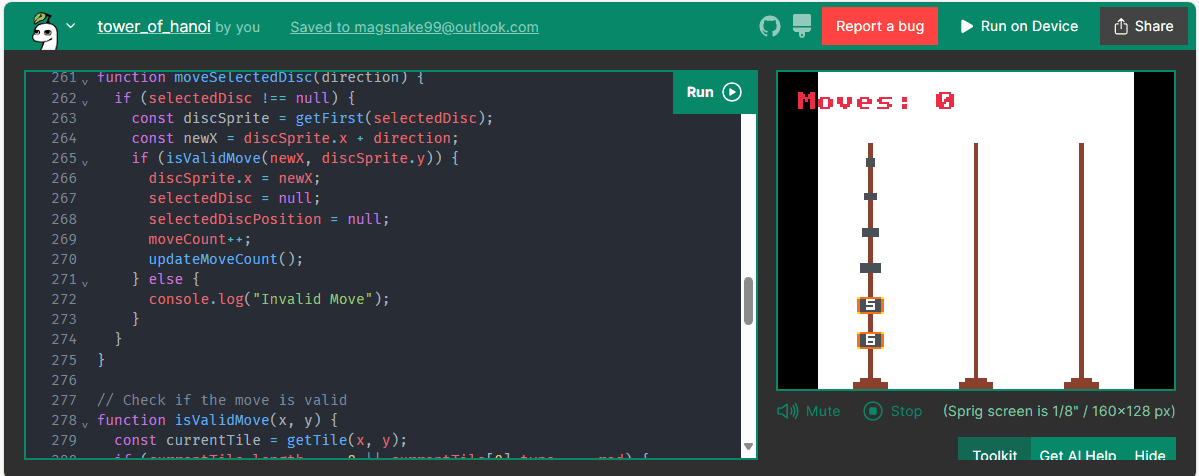
Task: Click the speaker icon under the game
Action: point(788,411)
